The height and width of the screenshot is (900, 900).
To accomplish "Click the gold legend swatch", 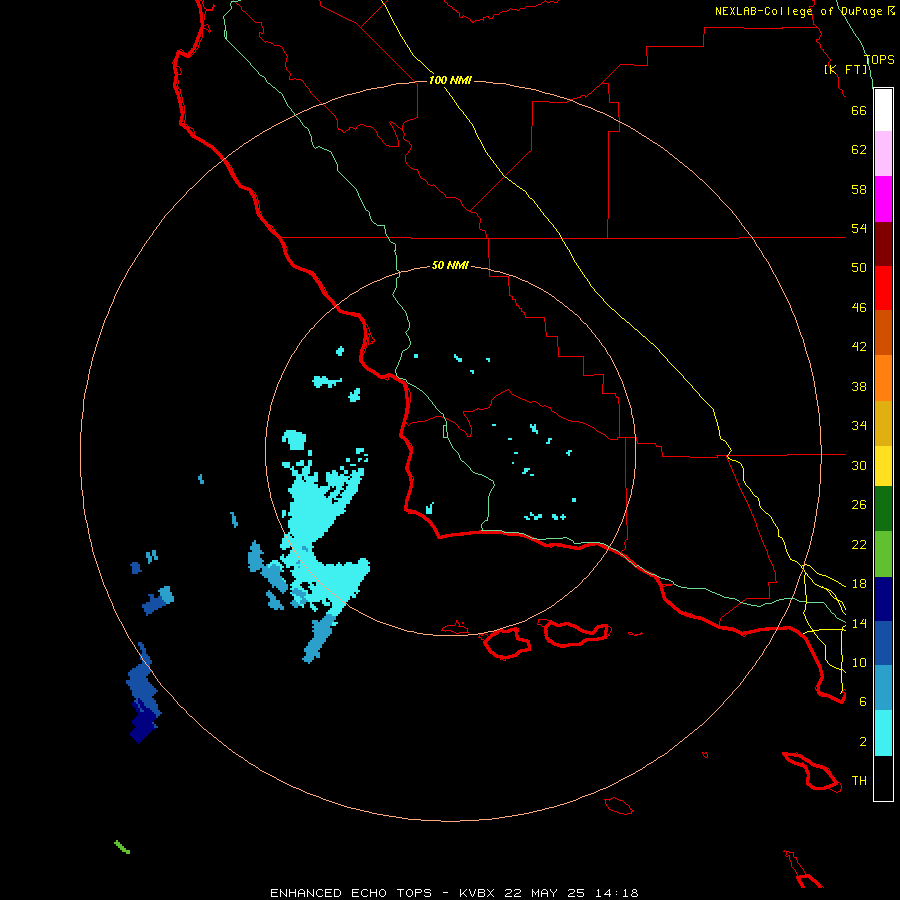I will [883, 423].
